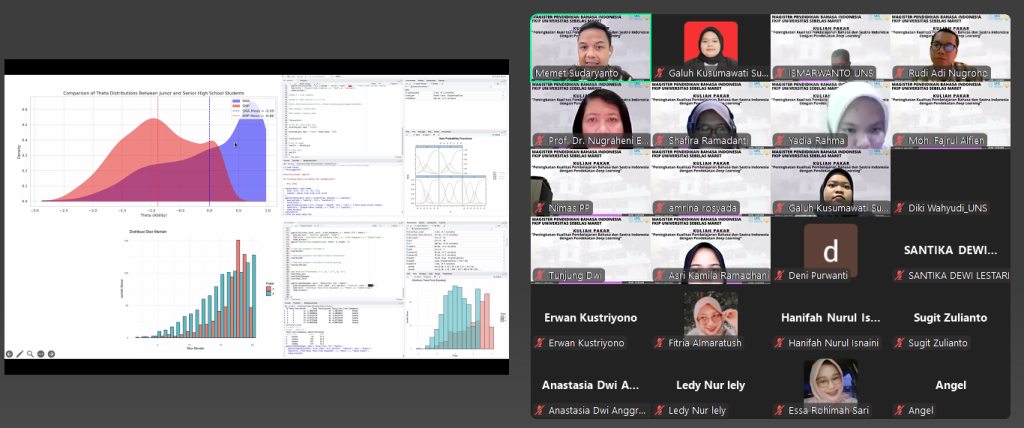This screenshot has width=1024, height=428.
Task: Select Yadia Rahma's video tile
Action: (x=830, y=108)
